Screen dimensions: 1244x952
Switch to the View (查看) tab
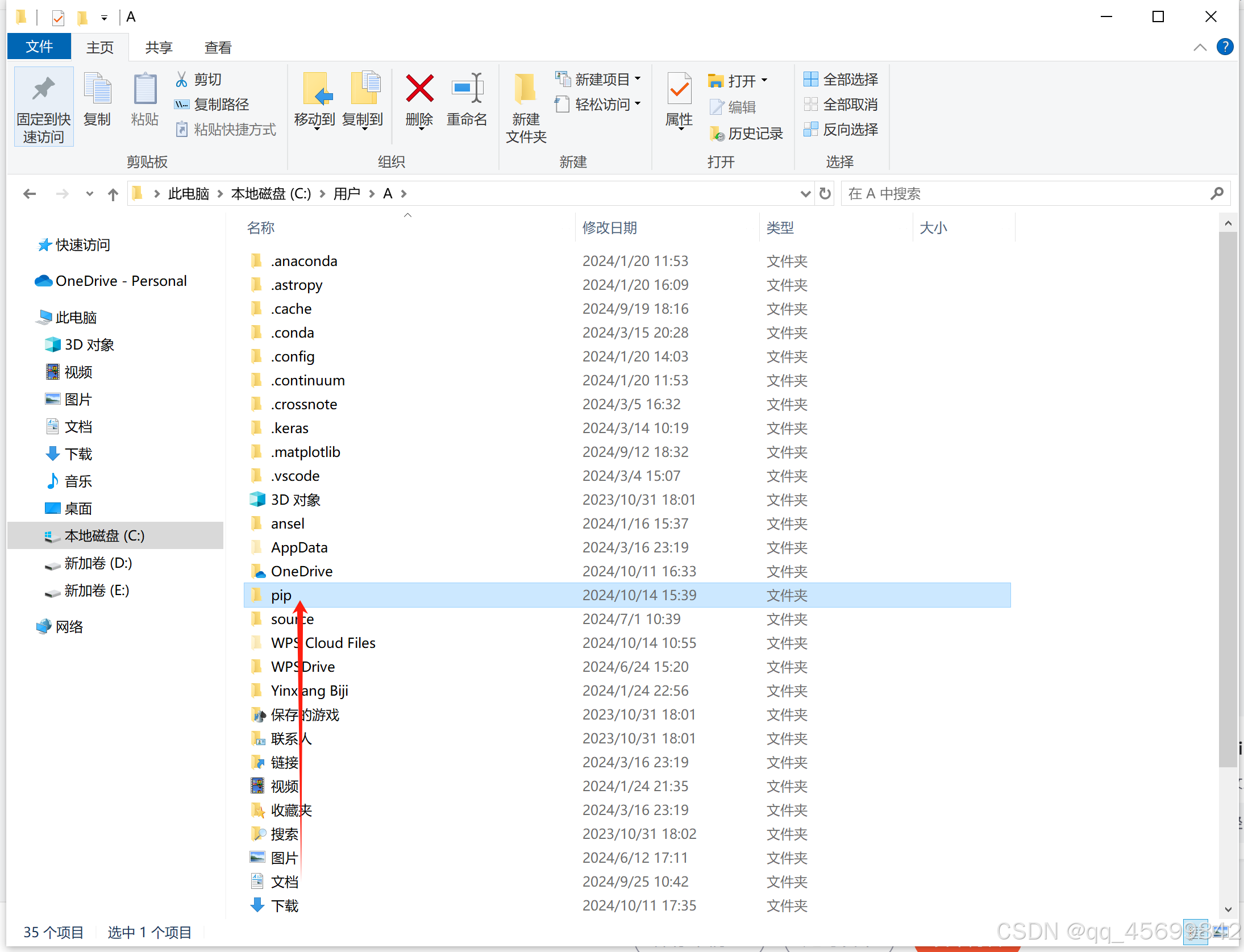point(218,48)
